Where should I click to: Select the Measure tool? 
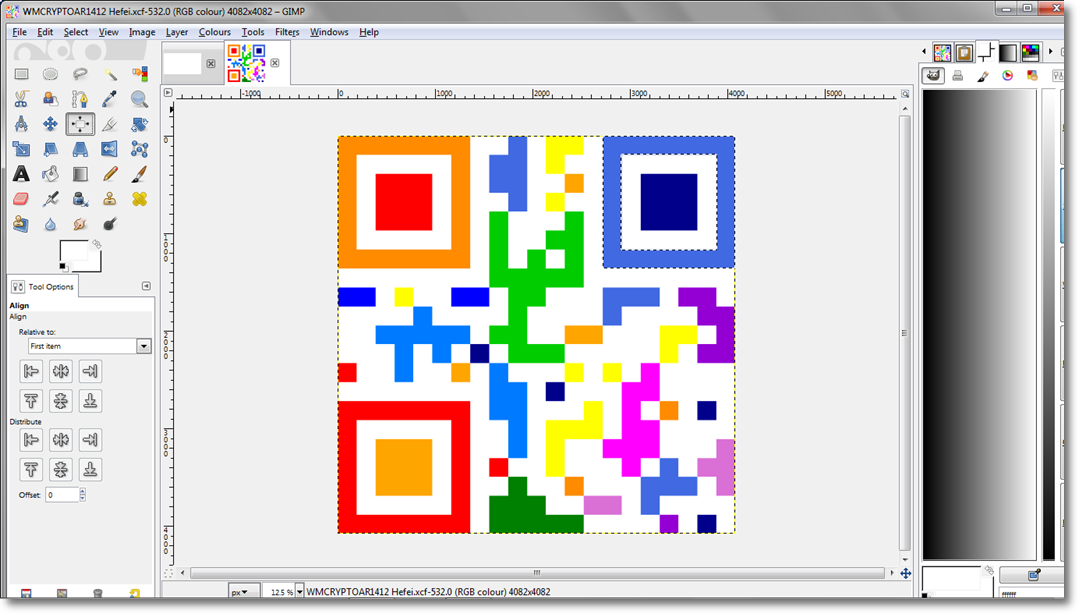21,124
